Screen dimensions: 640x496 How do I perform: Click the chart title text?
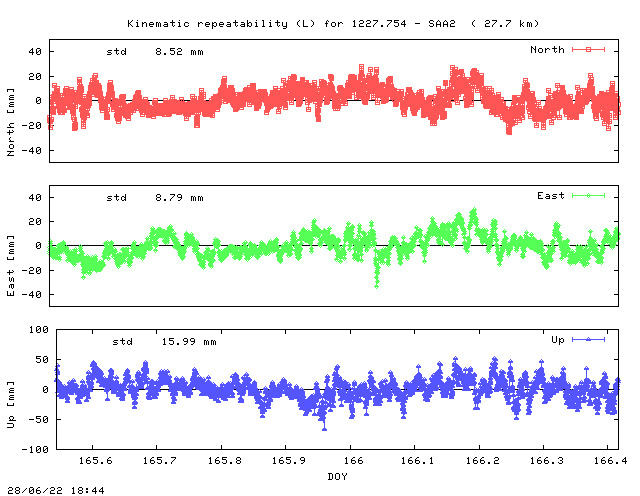333,24
